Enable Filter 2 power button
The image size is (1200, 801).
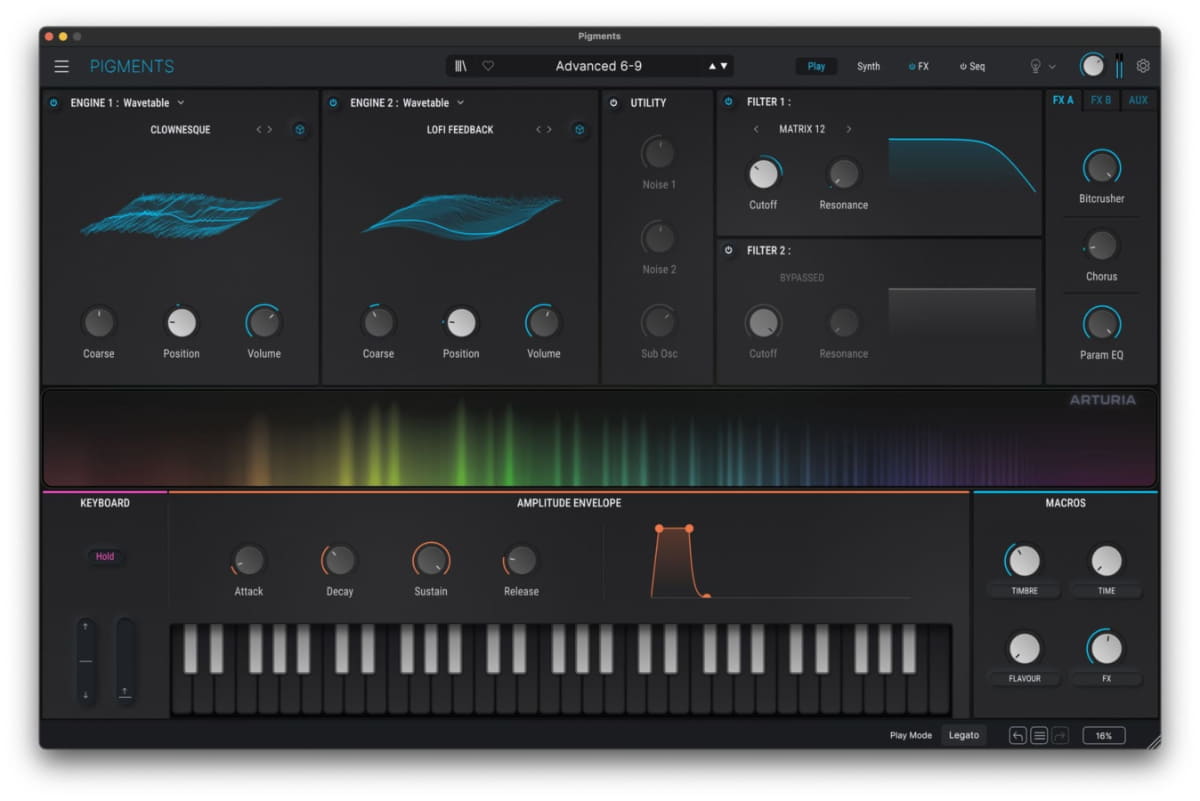(x=728, y=250)
